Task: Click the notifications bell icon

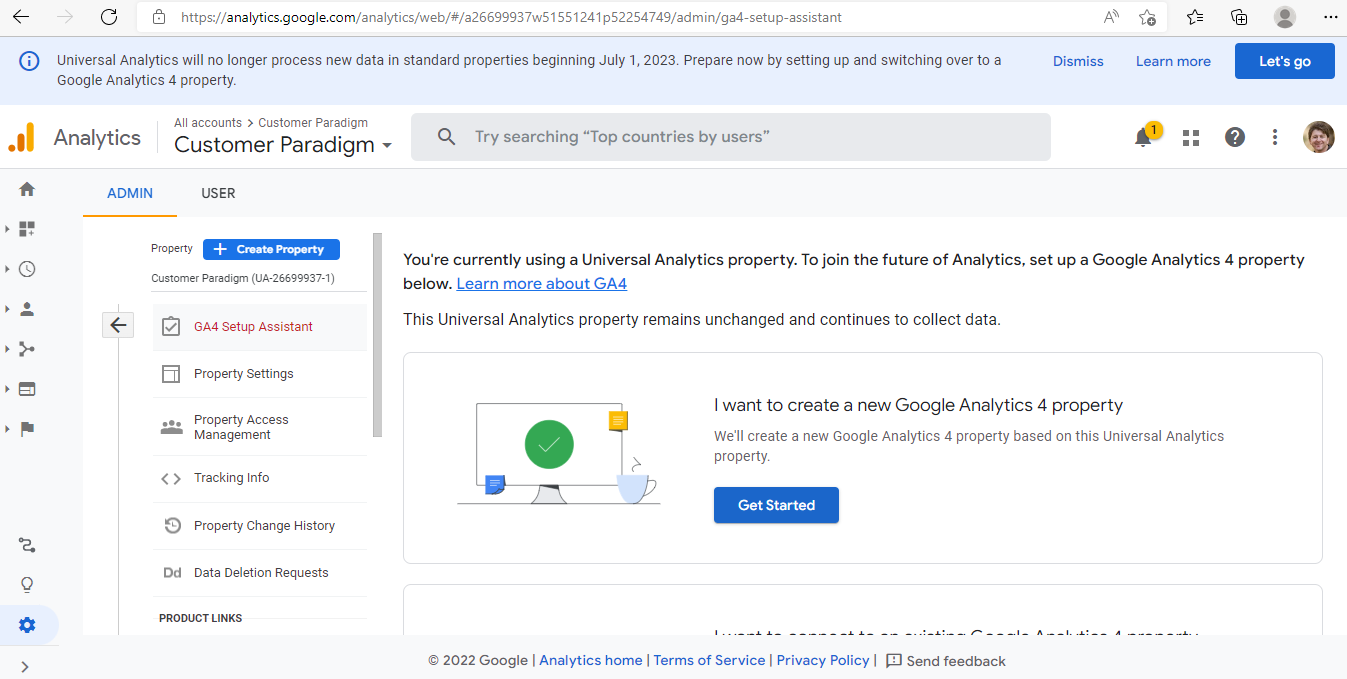Action: point(1143,138)
